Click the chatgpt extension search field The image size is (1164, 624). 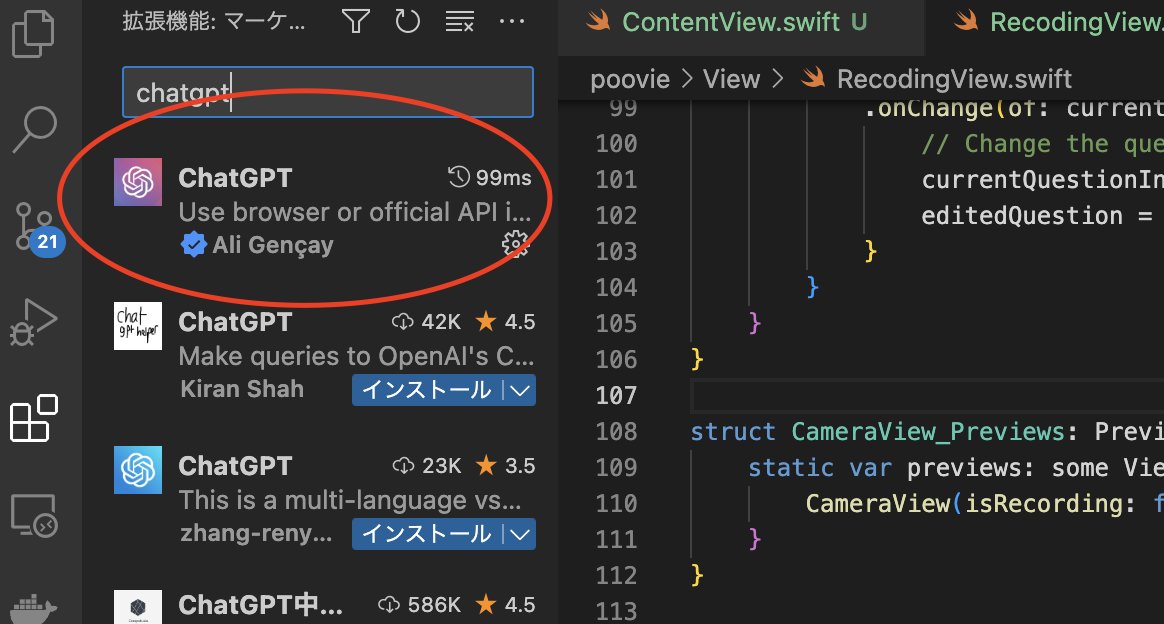pyautogui.click(x=327, y=92)
